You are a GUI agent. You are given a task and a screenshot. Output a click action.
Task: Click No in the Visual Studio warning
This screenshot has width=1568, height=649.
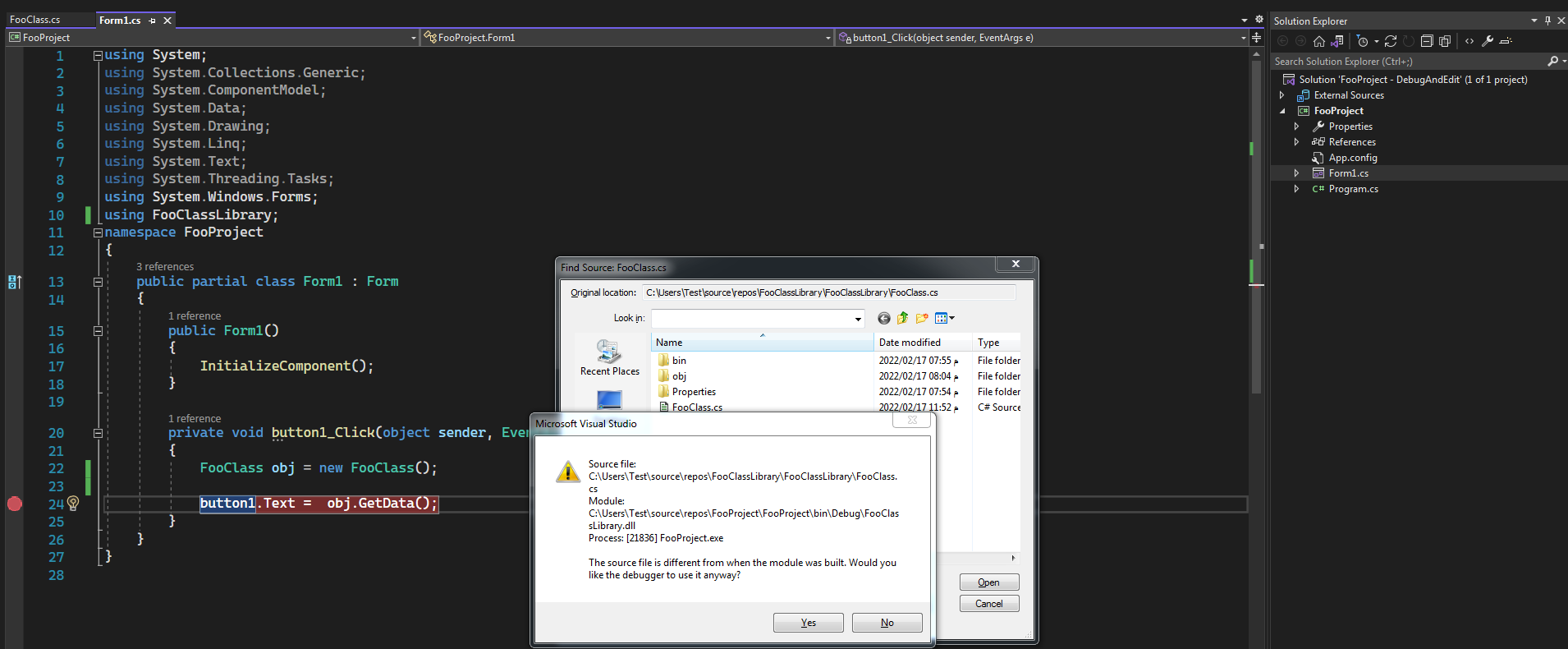coord(887,623)
